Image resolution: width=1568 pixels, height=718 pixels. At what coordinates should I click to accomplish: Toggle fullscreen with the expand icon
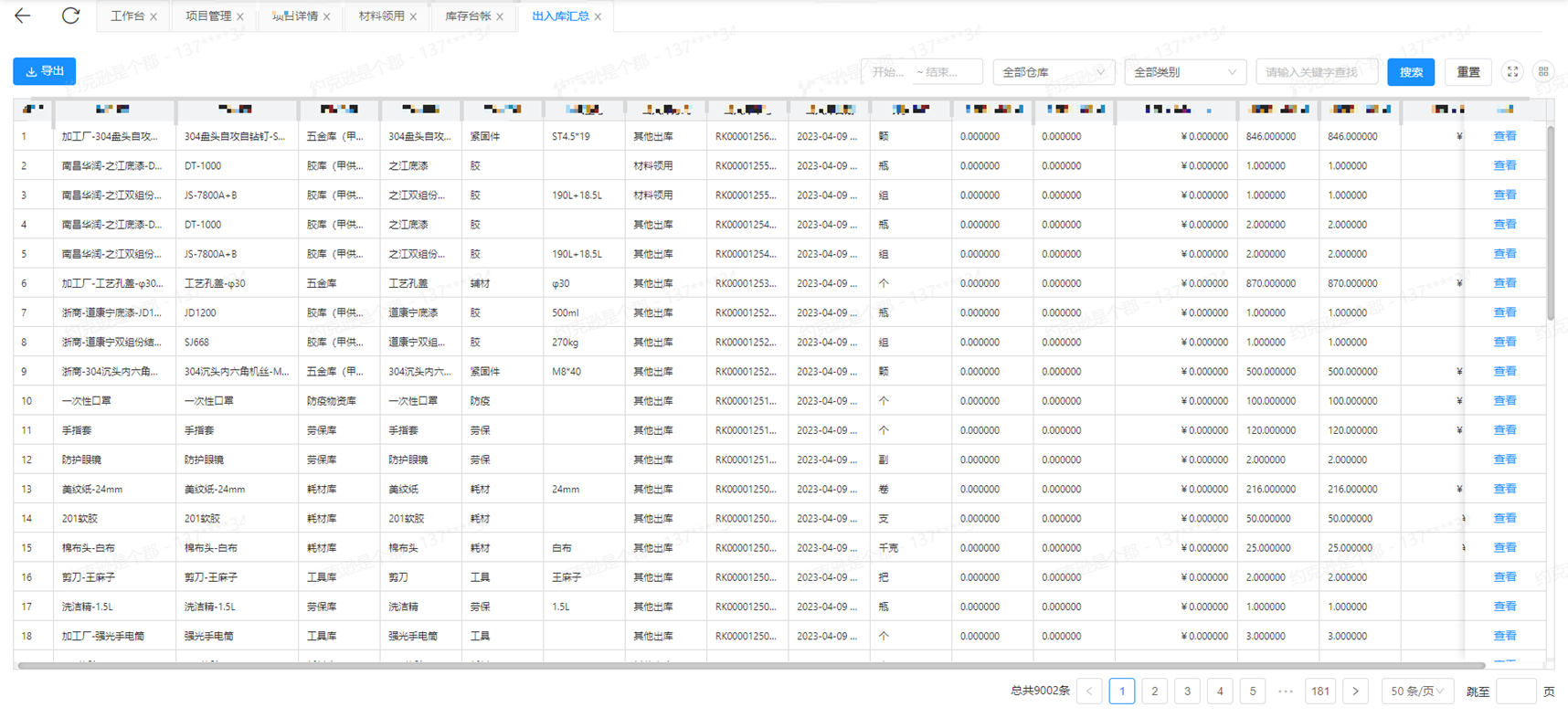(1512, 71)
